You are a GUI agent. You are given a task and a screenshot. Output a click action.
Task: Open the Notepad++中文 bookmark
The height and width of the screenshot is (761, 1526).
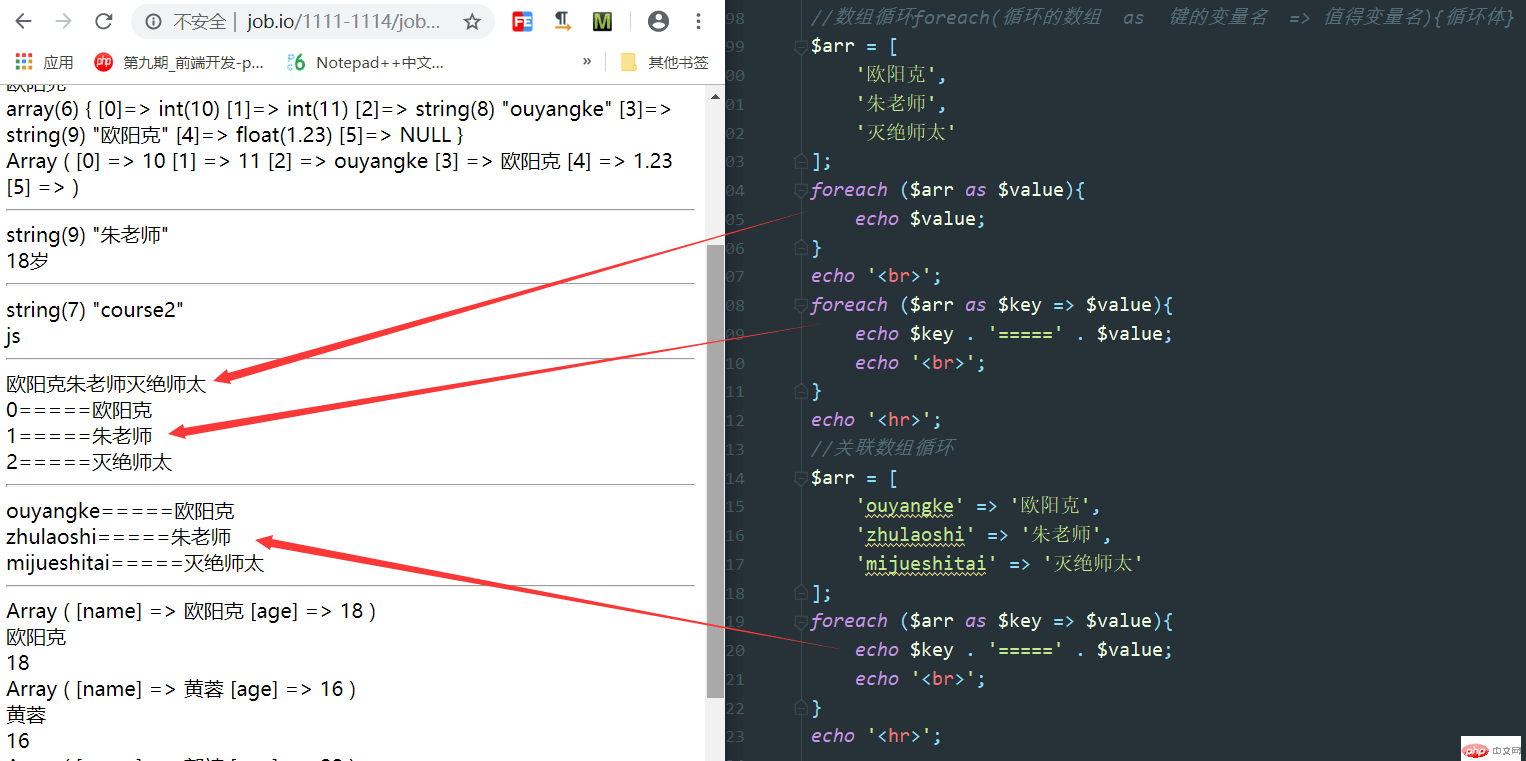click(365, 62)
